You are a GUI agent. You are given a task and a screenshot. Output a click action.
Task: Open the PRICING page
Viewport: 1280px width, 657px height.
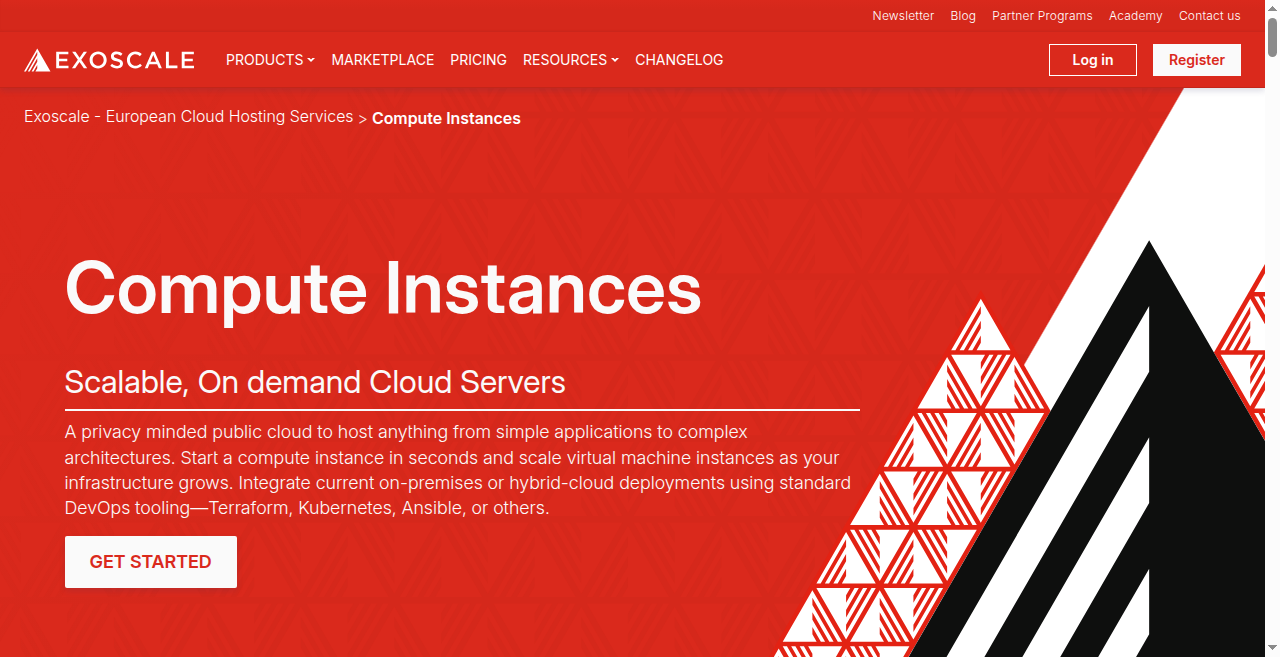(x=478, y=60)
